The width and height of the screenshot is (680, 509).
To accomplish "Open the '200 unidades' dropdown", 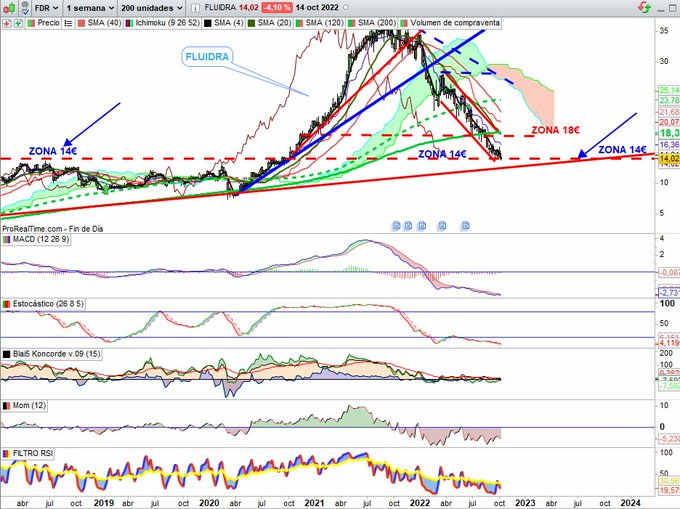I will (152, 8).
